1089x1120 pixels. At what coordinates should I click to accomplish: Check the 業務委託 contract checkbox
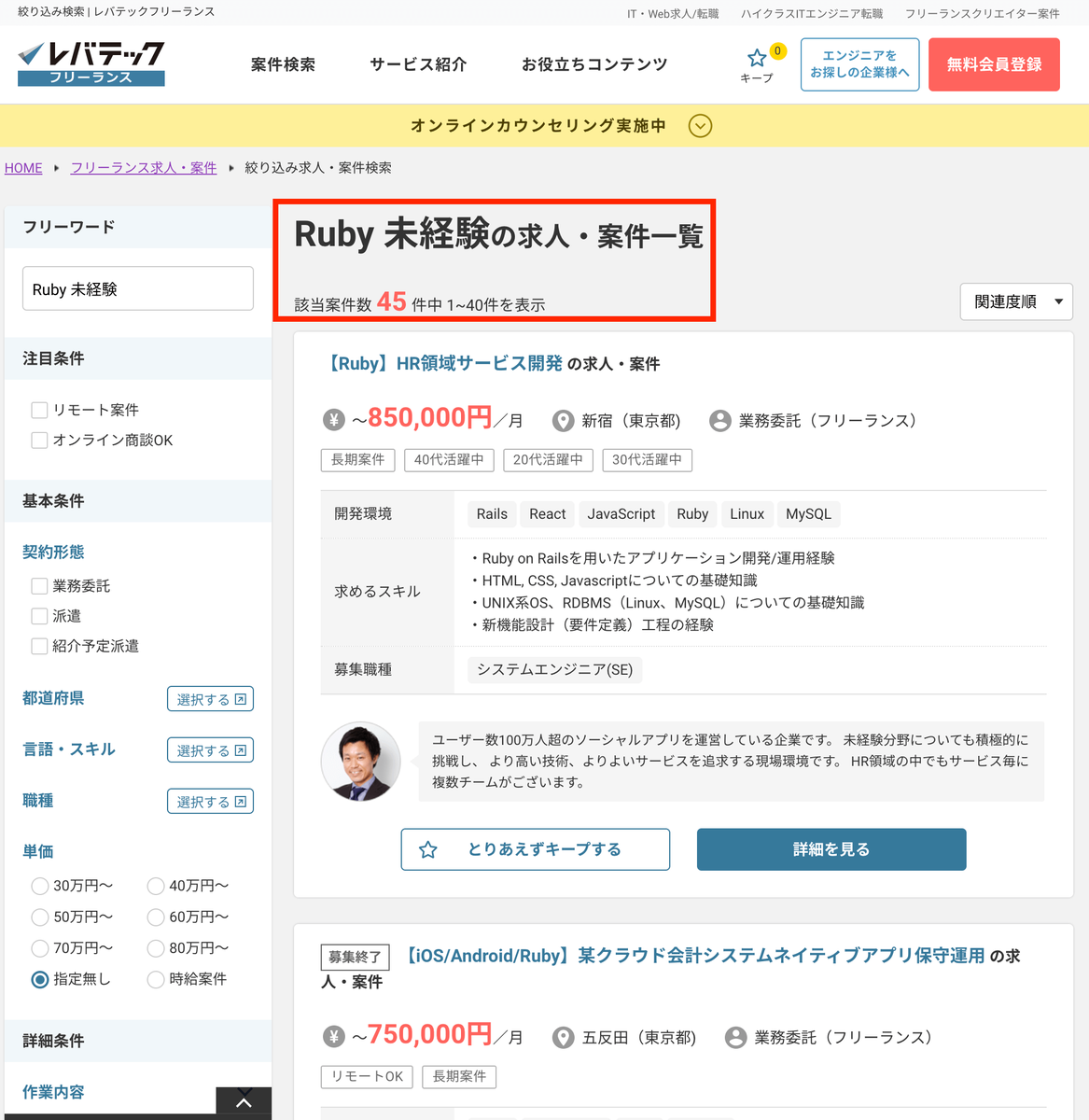coord(39,586)
